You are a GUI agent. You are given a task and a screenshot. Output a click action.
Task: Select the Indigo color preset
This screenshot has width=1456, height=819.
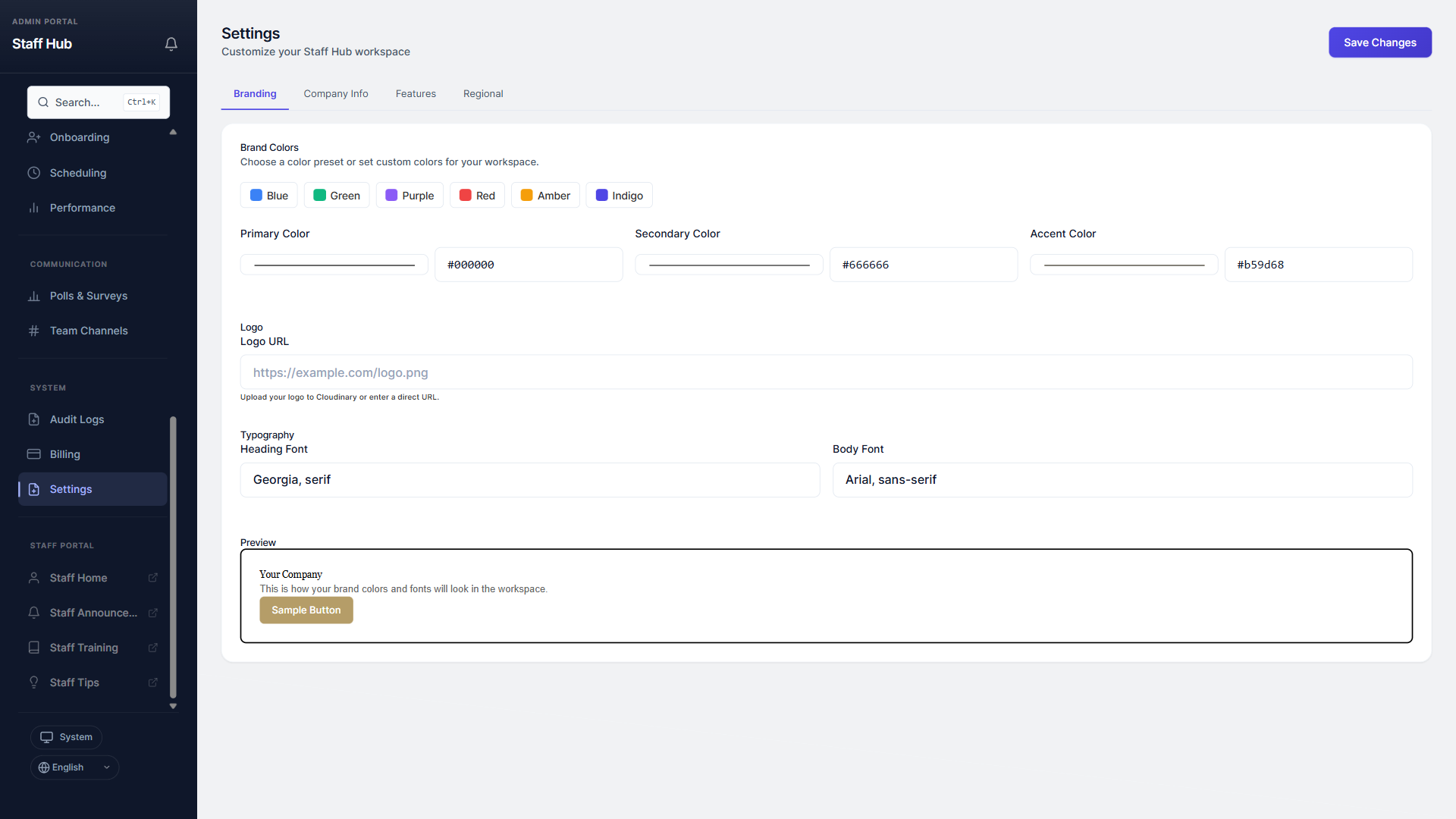pos(619,195)
